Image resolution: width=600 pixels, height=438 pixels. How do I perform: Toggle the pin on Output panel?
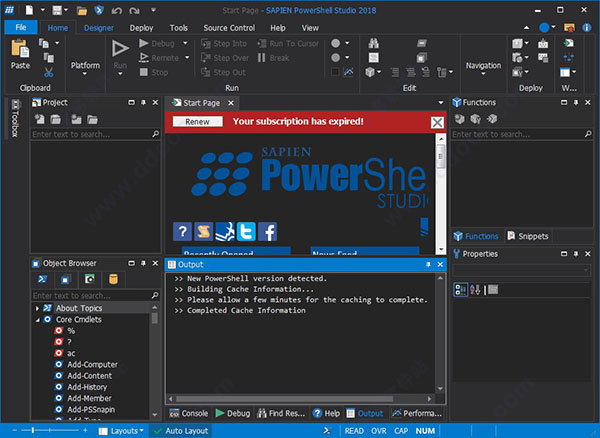pos(428,264)
